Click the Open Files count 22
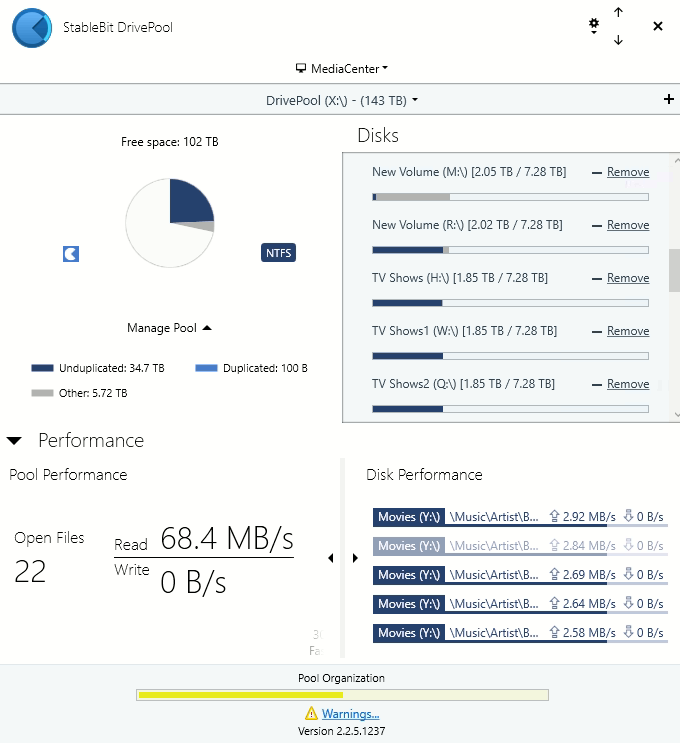This screenshot has height=743, width=680. pyautogui.click(x=30, y=571)
